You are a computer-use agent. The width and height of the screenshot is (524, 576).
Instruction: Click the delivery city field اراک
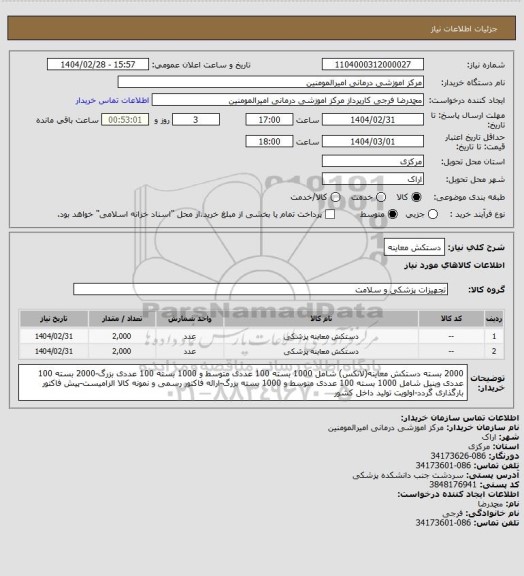pos(373,179)
